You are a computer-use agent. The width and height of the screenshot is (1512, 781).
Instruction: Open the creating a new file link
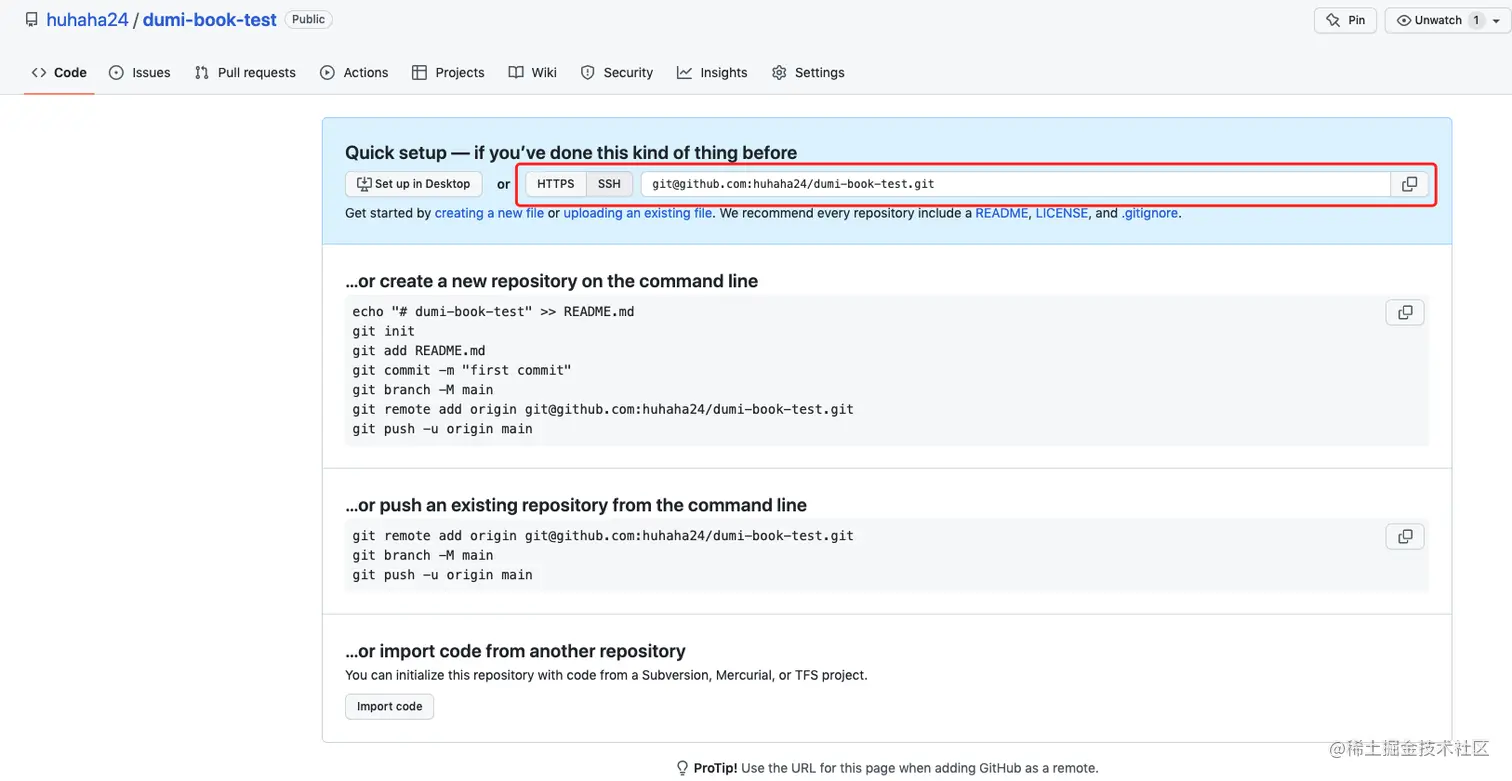(x=491, y=212)
